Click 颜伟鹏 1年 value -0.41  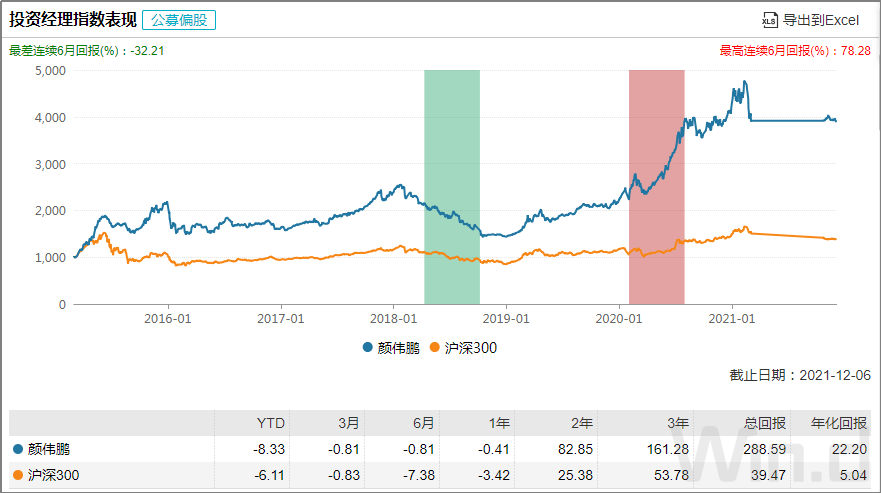coord(494,449)
